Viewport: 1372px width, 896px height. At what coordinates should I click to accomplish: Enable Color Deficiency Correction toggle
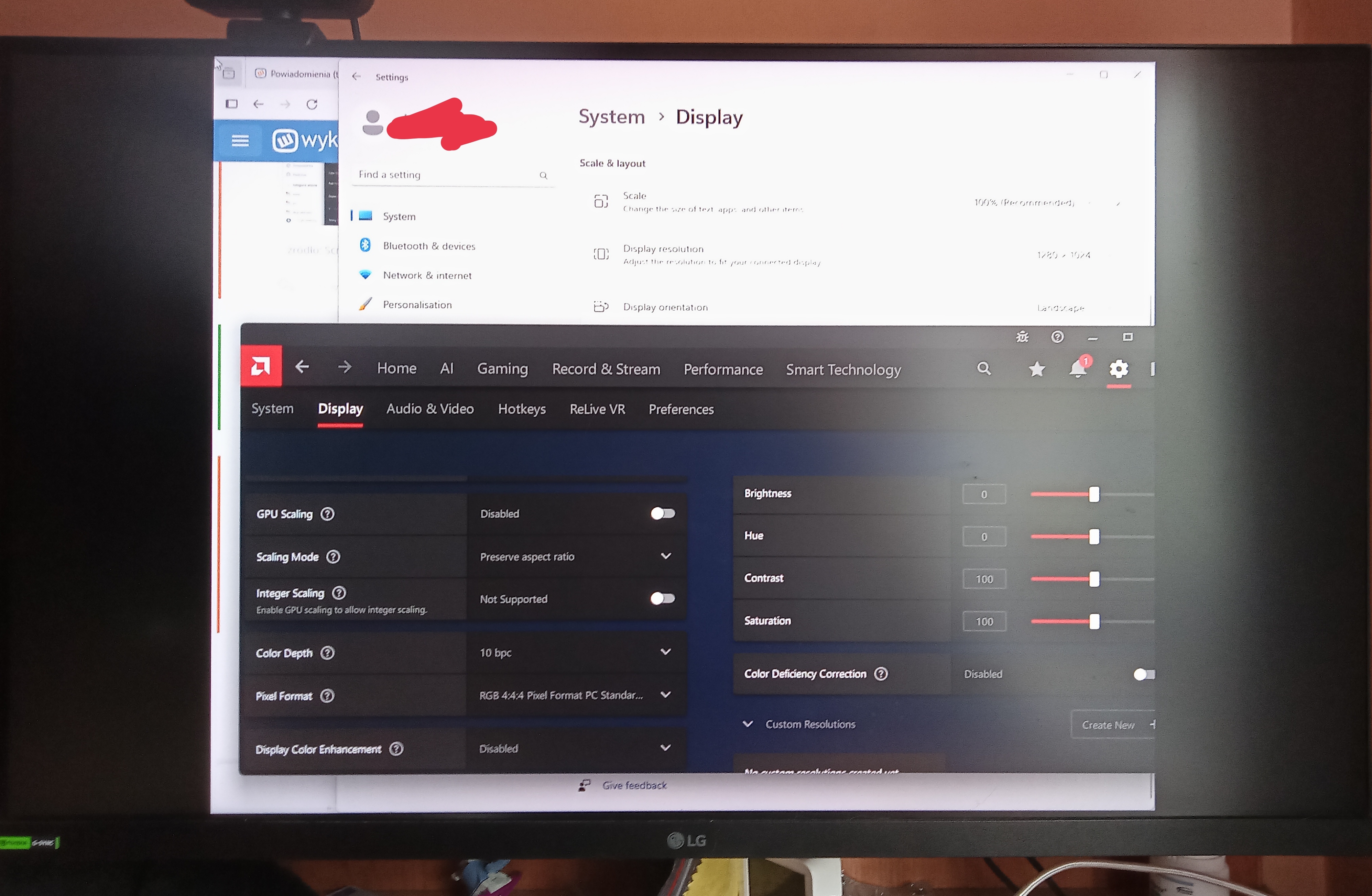coord(1144,674)
